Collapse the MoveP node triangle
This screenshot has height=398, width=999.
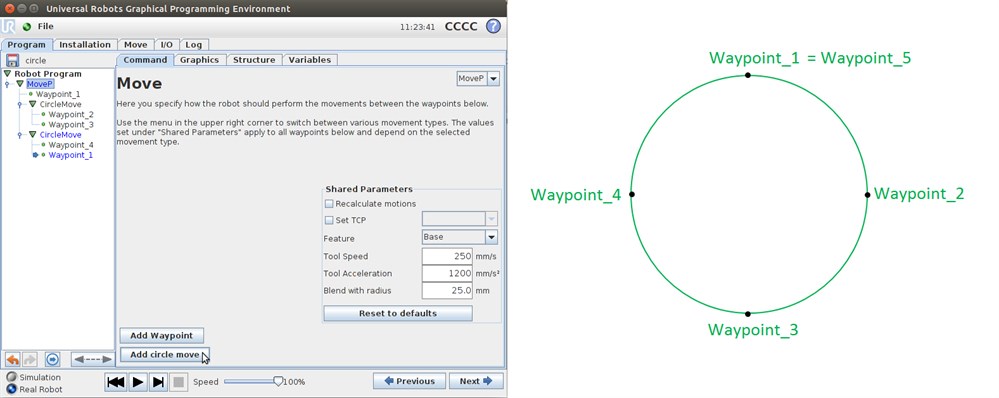point(20,84)
